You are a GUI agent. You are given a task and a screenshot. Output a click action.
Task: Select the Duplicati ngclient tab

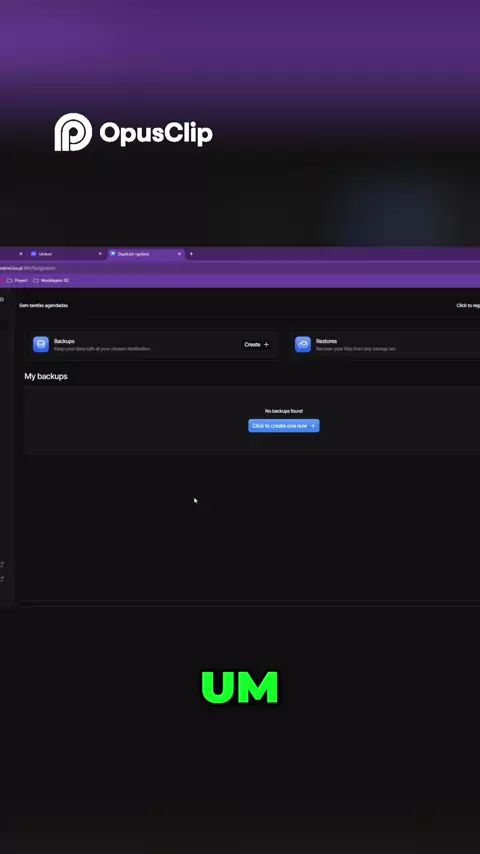(x=145, y=254)
